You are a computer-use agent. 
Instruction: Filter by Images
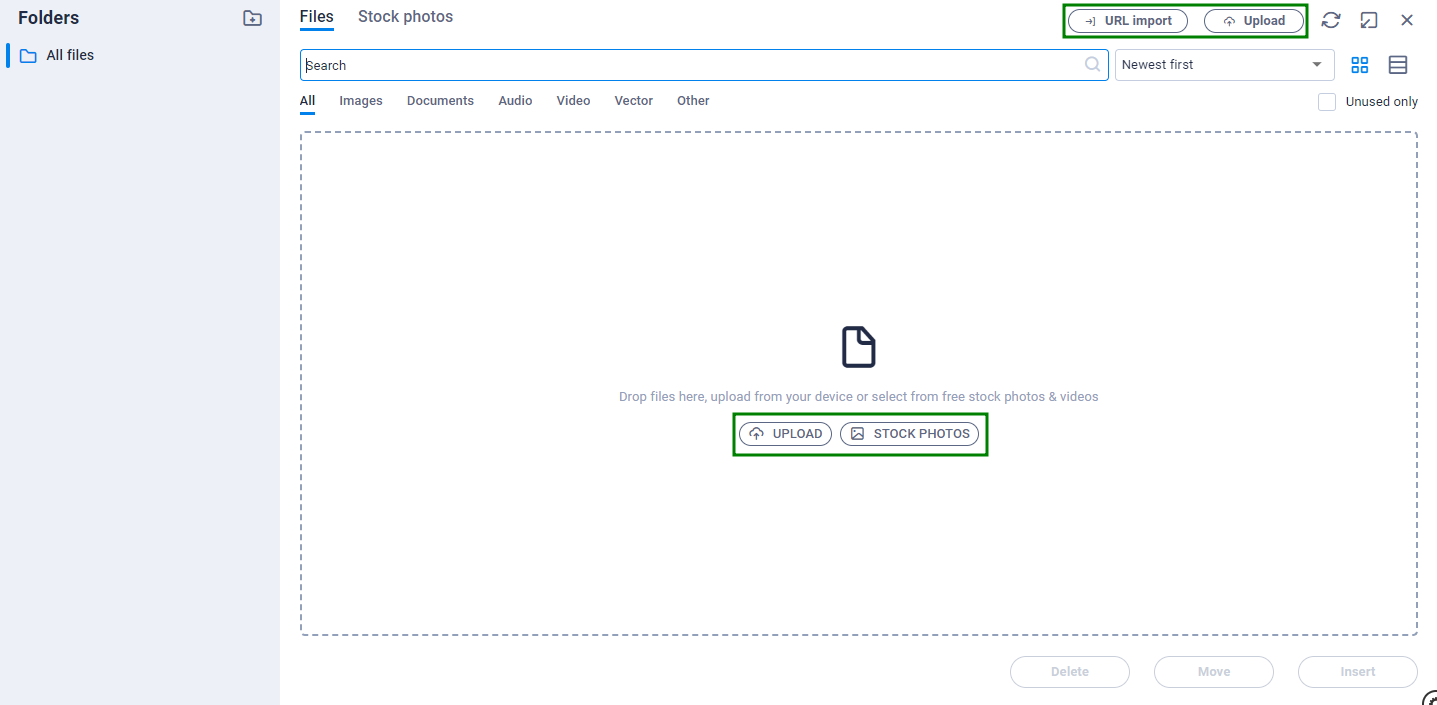click(361, 101)
